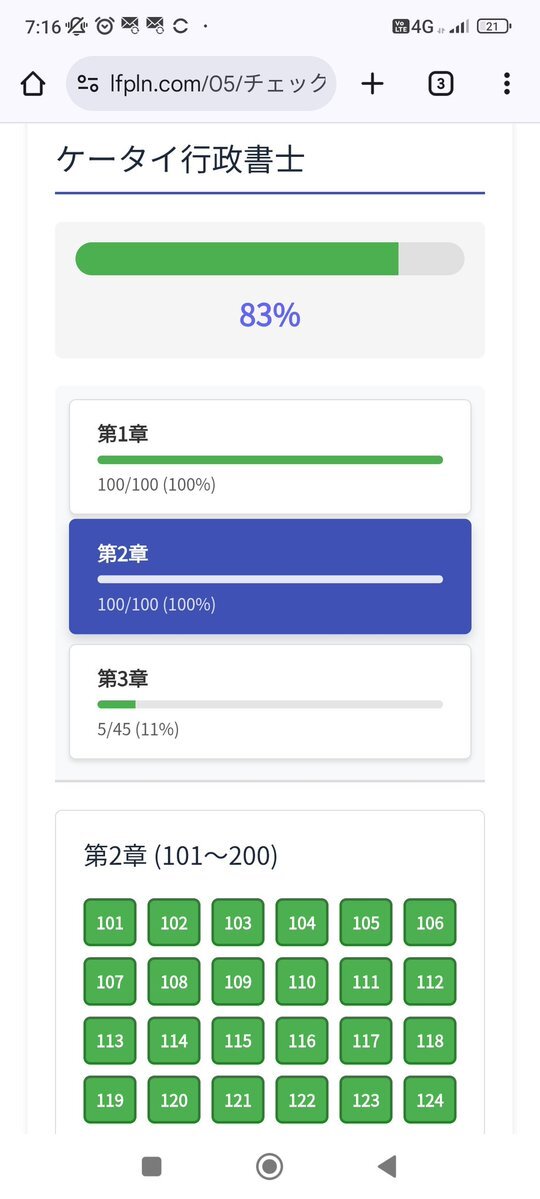
Task: Tap the site info icon in address bar
Action: (x=88, y=84)
